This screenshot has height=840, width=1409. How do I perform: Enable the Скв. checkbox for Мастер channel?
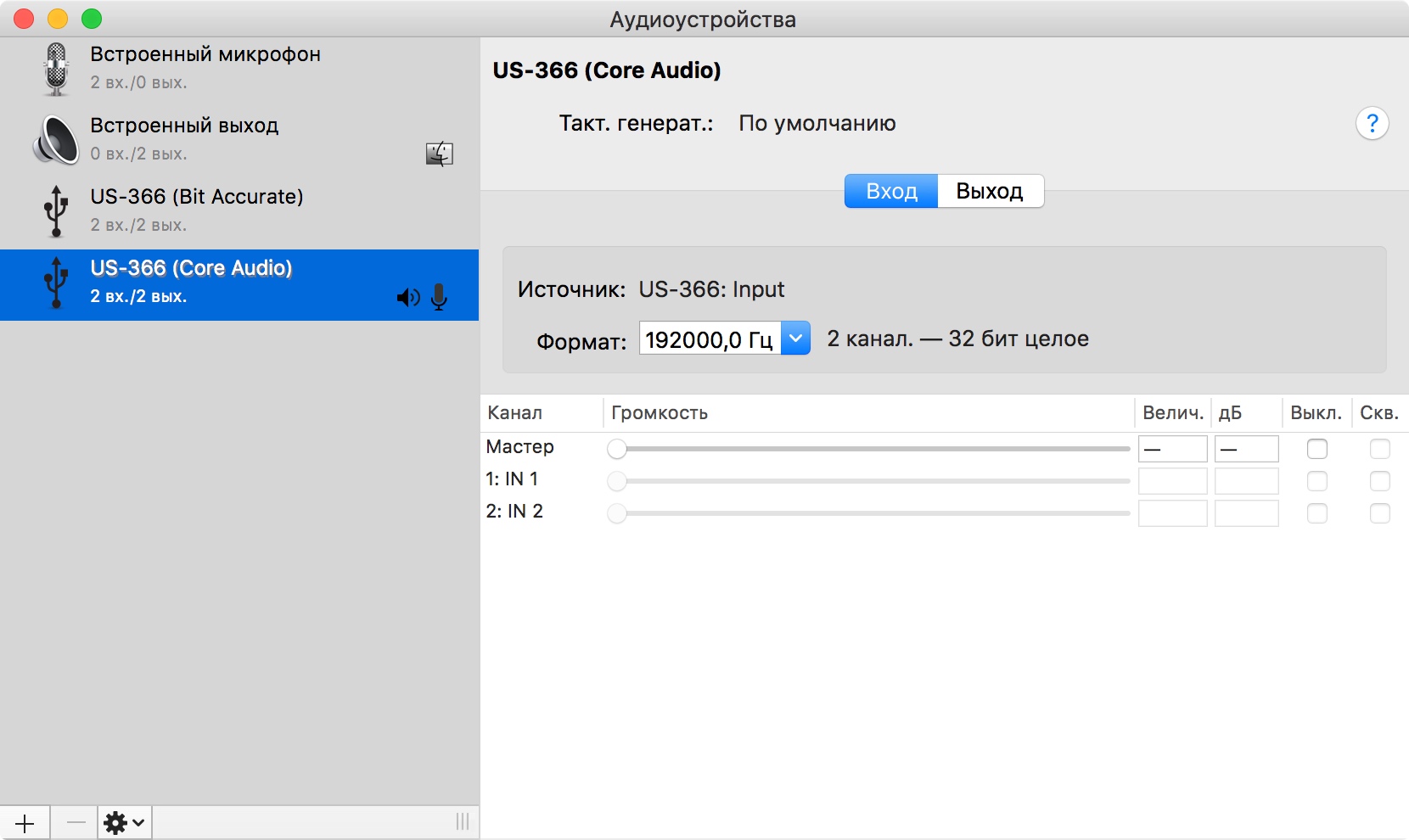(1379, 449)
